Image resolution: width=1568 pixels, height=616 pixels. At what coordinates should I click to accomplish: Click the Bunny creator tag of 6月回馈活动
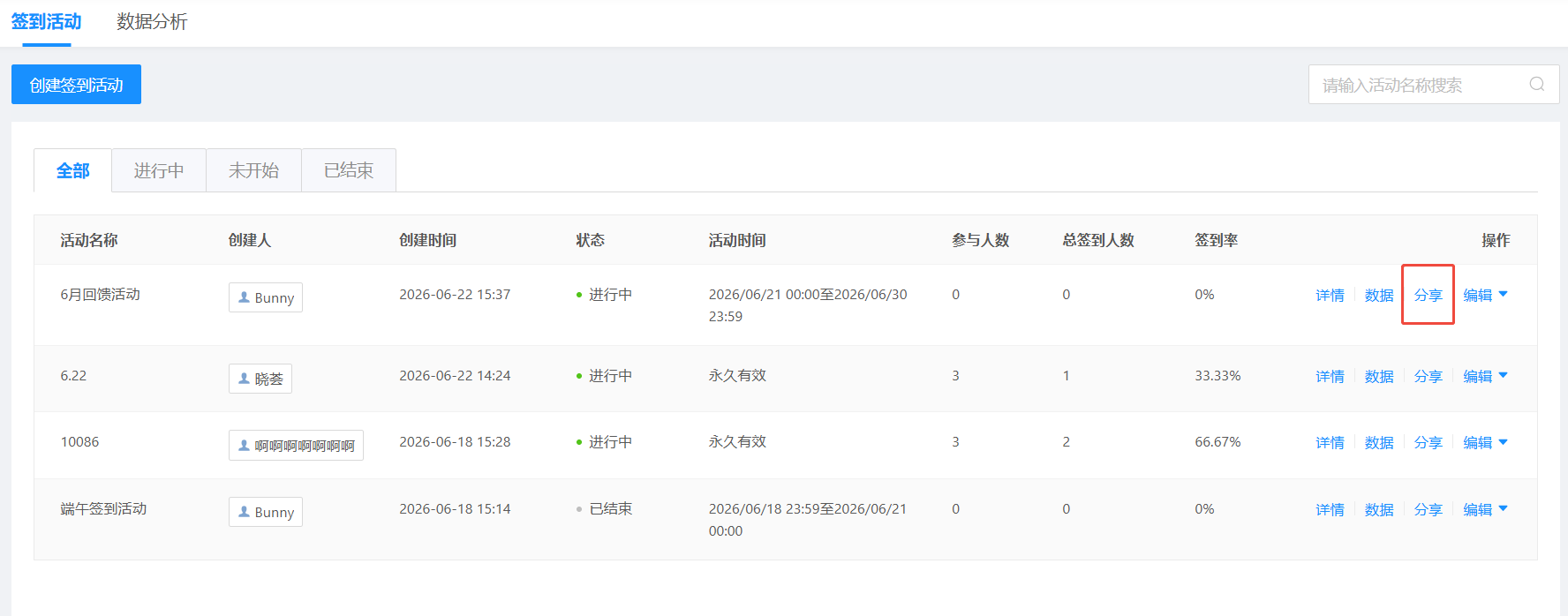pos(266,297)
